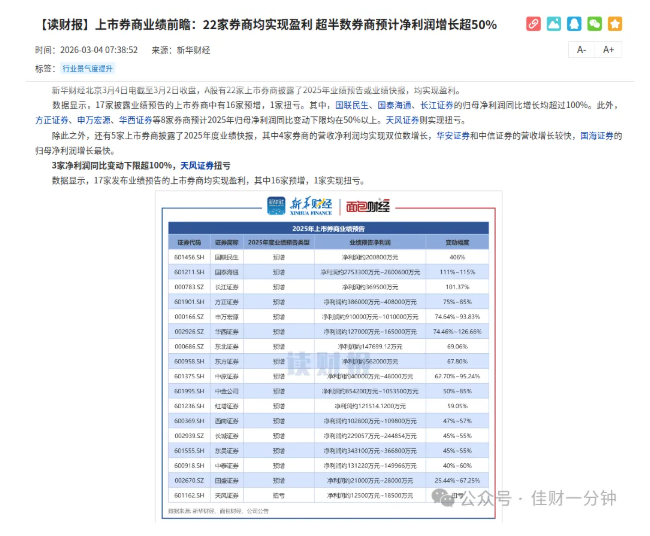The height and width of the screenshot is (536, 650).
Task: Open the 国海证券 stock link
Action: point(597,136)
